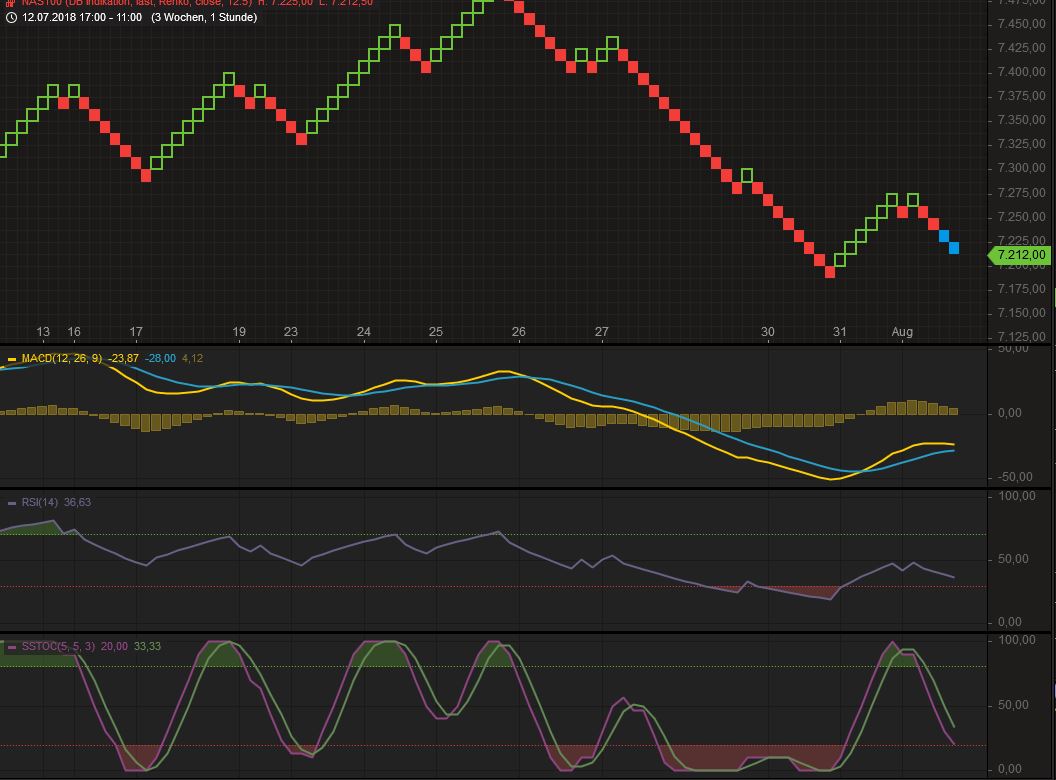1056x780 pixels.
Task: Click the clock icon next to the date range
Action: [x=11, y=17]
